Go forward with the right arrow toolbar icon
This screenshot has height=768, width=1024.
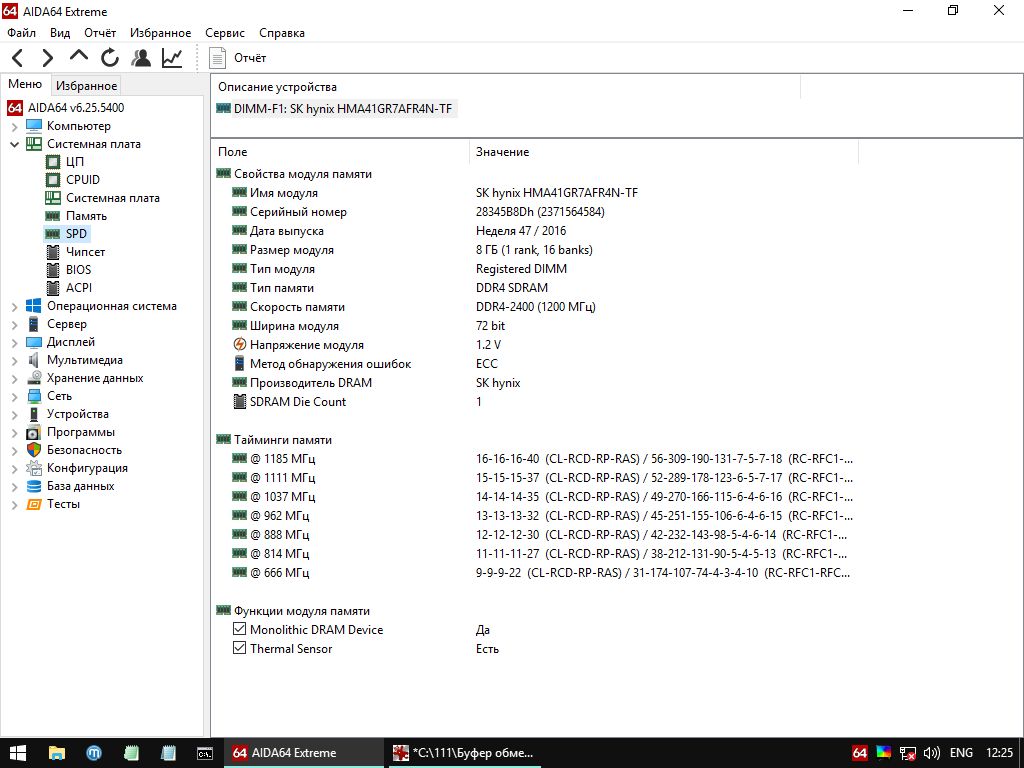click(48, 58)
